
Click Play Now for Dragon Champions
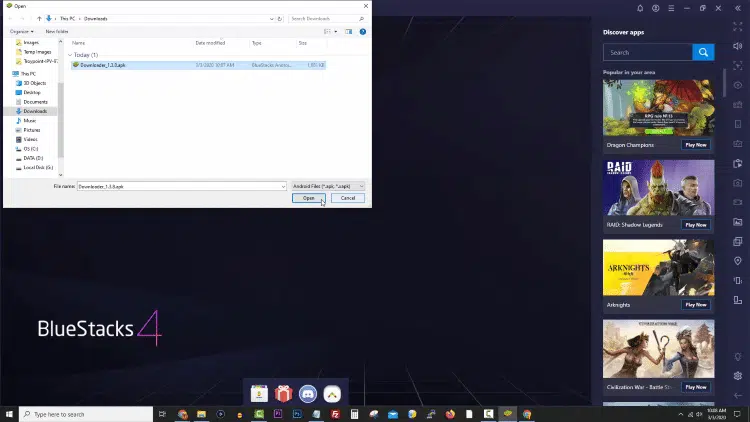pyautogui.click(x=696, y=145)
